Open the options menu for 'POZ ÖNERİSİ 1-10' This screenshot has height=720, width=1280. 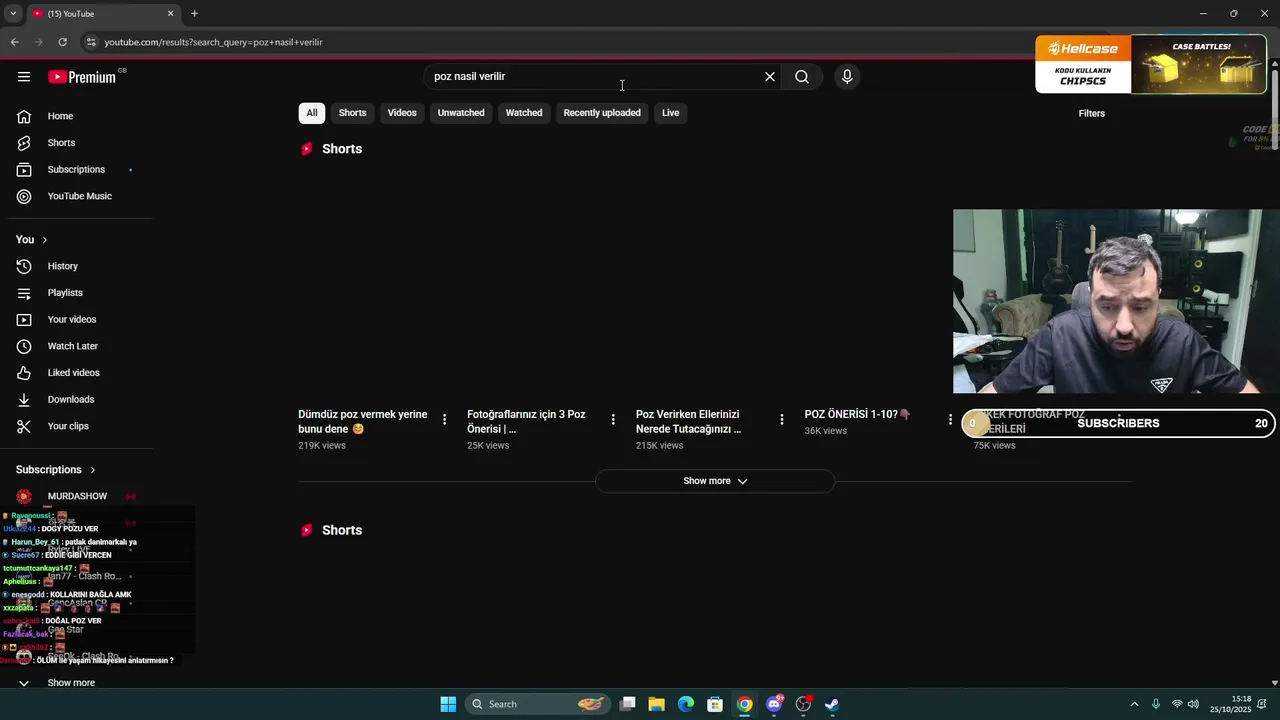[950, 420]
